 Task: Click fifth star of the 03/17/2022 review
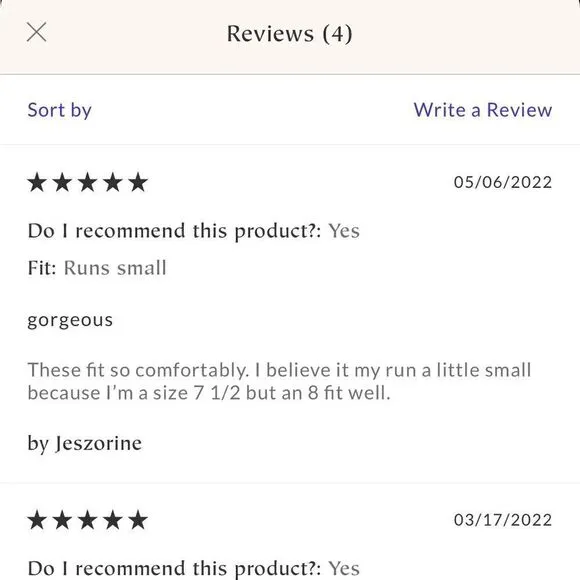point(138,520)
